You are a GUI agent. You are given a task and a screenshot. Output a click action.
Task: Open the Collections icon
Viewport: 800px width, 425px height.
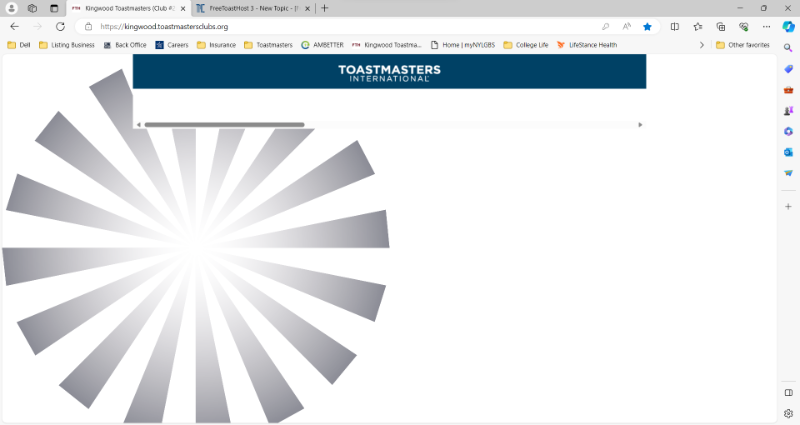[720, 27]
